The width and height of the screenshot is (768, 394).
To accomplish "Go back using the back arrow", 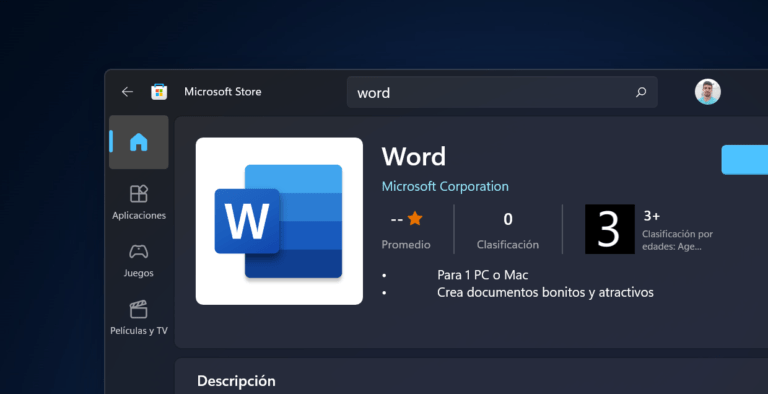I will point(127,92).
